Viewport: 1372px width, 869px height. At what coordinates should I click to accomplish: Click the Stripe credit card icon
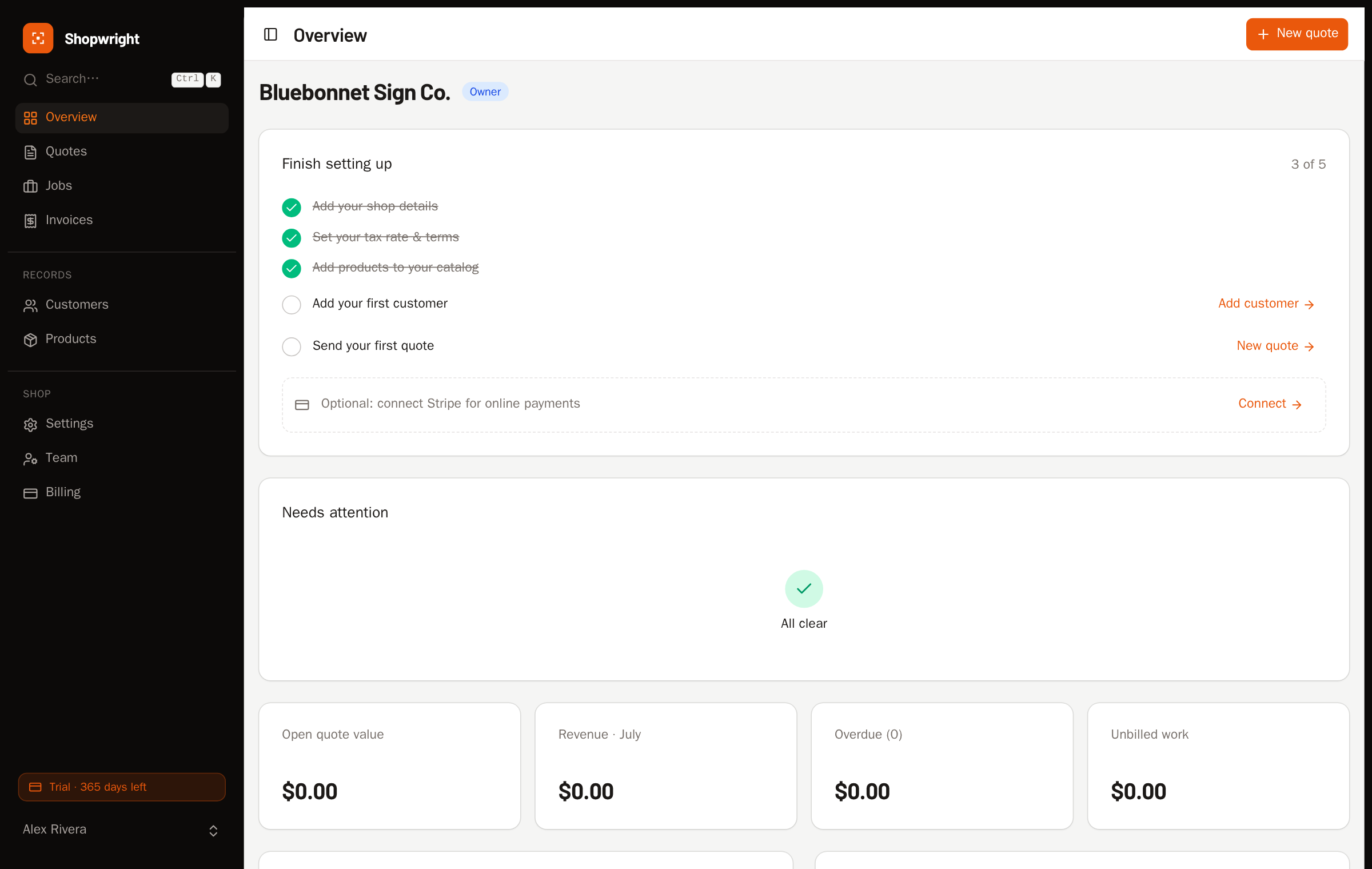click(302, 405)
